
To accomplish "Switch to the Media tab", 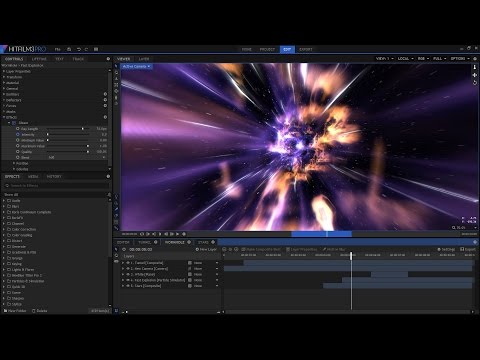I will [x=33, y=176].
